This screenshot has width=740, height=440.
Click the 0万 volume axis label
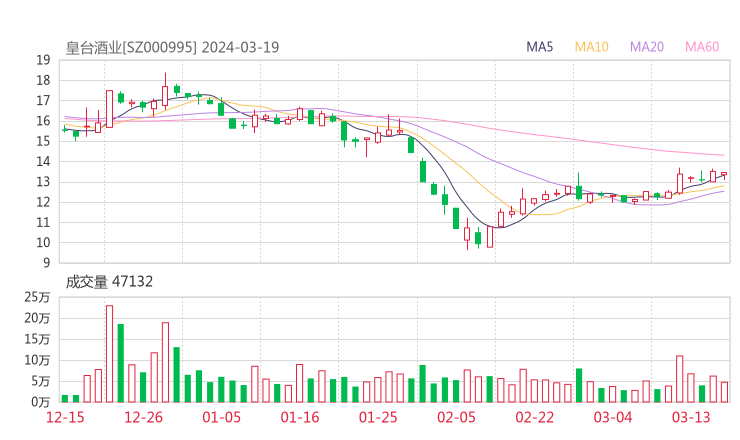[41, 402]
